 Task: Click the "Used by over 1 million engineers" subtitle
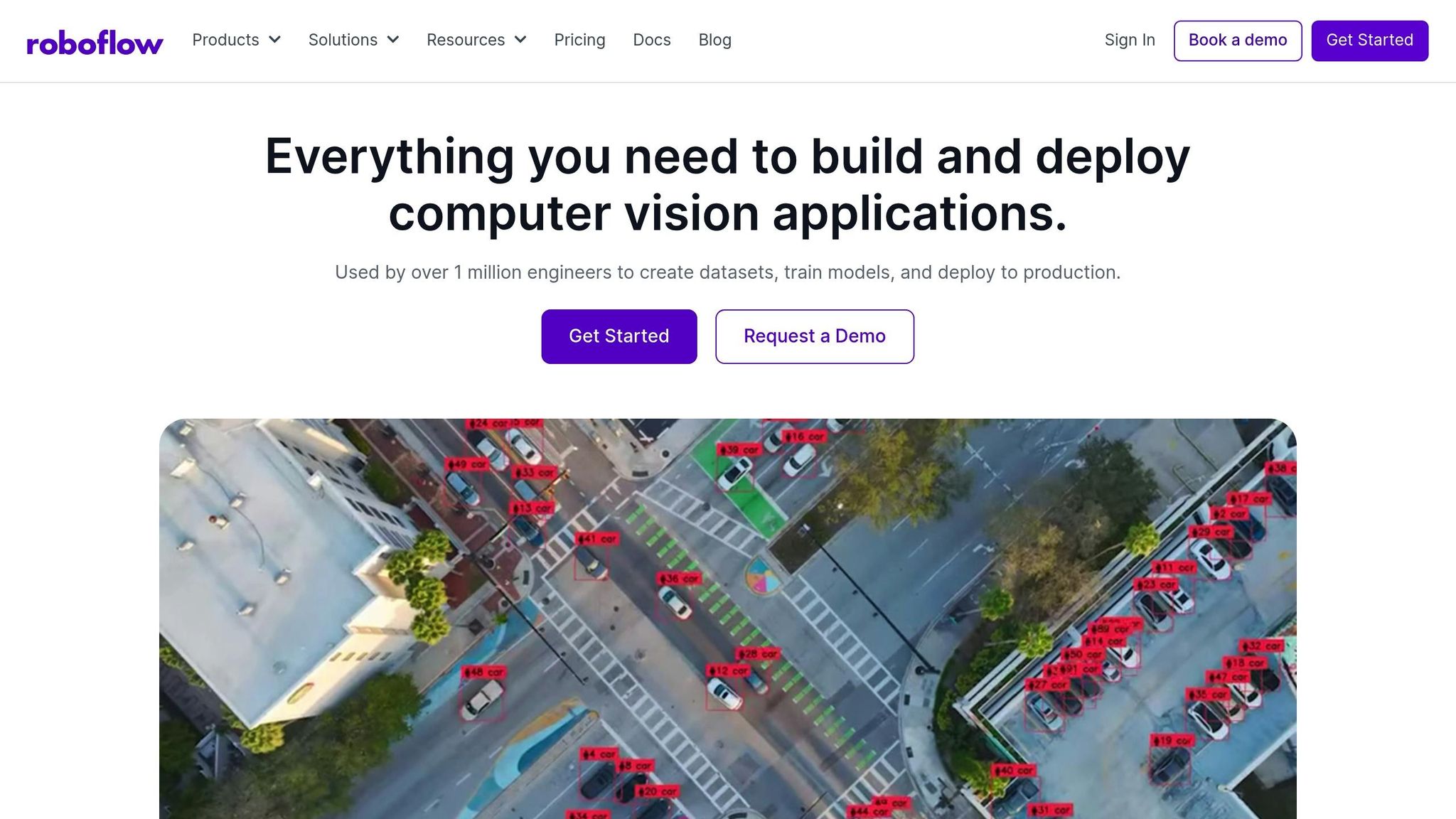coord(728,272)
